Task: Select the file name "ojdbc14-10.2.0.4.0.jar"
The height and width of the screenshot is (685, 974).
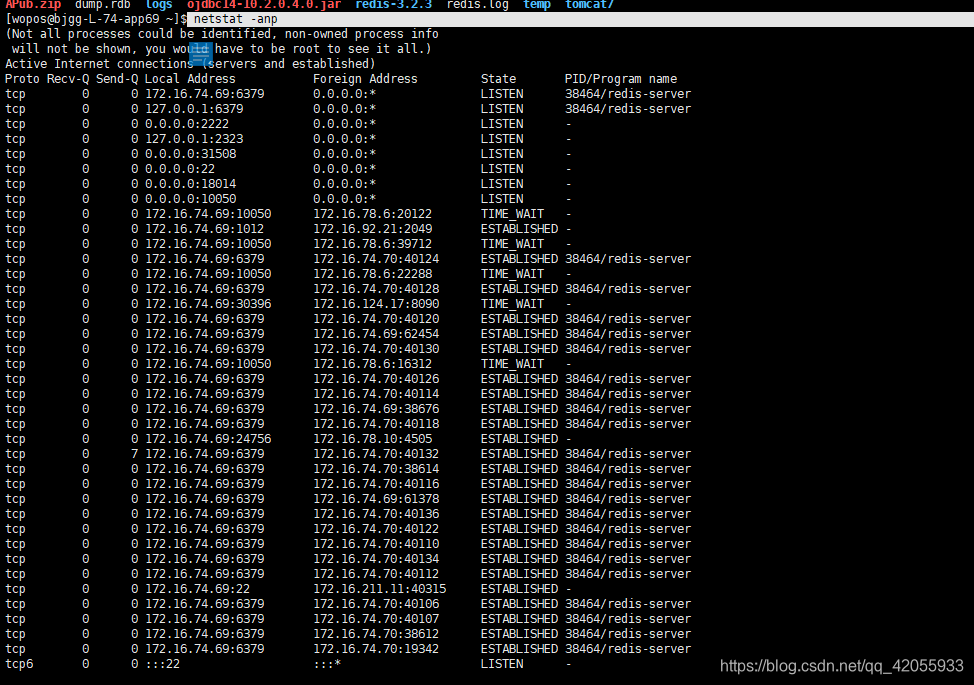Action: click(263, 5)
